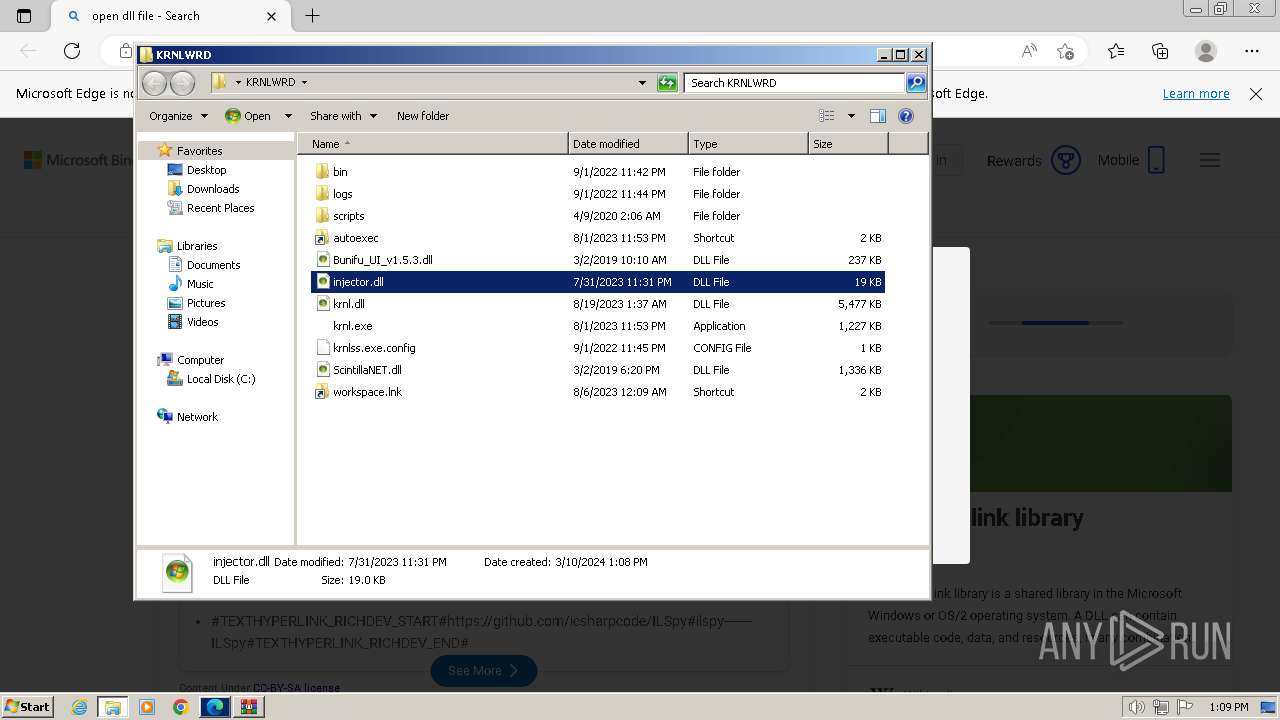Sort by the Date modified column
This screenshot has width=1280, height=720.
(628, 144)
